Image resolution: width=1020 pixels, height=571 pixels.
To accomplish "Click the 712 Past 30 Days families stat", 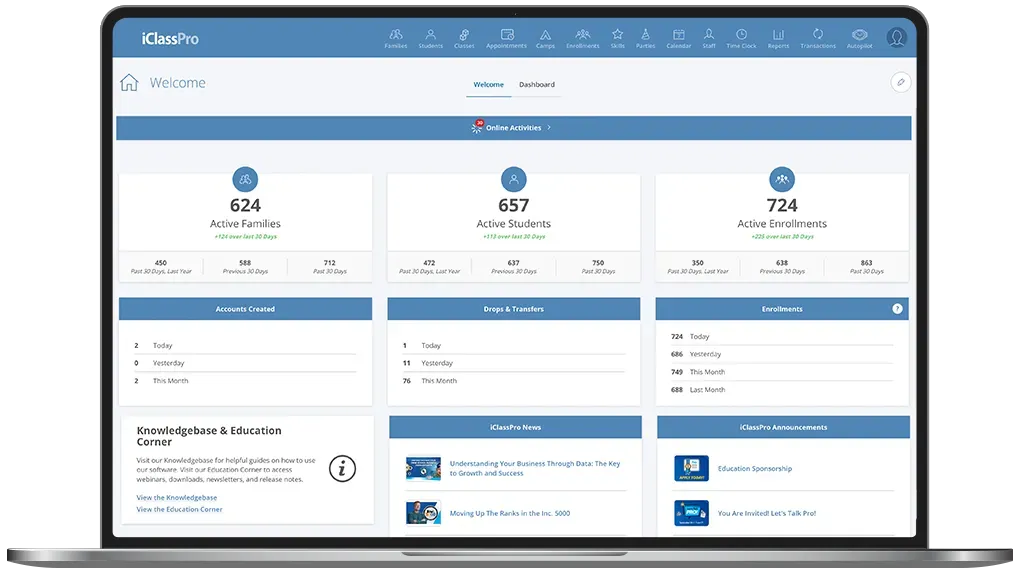I will click(330, 267).
